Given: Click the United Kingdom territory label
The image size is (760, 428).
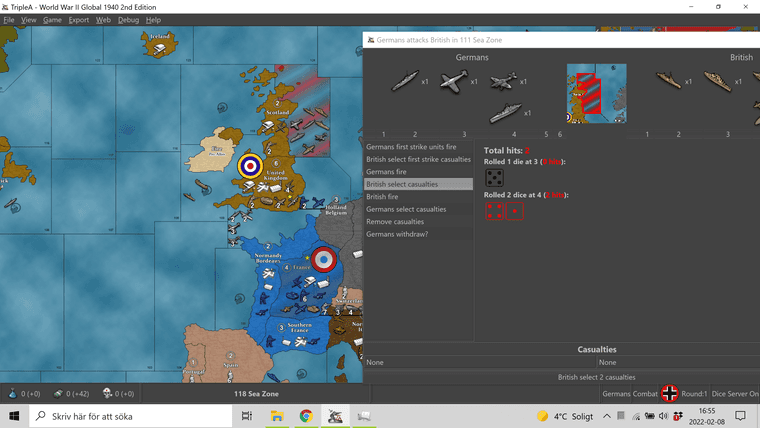Looking at the screenshot, I should tap(275, 175).
